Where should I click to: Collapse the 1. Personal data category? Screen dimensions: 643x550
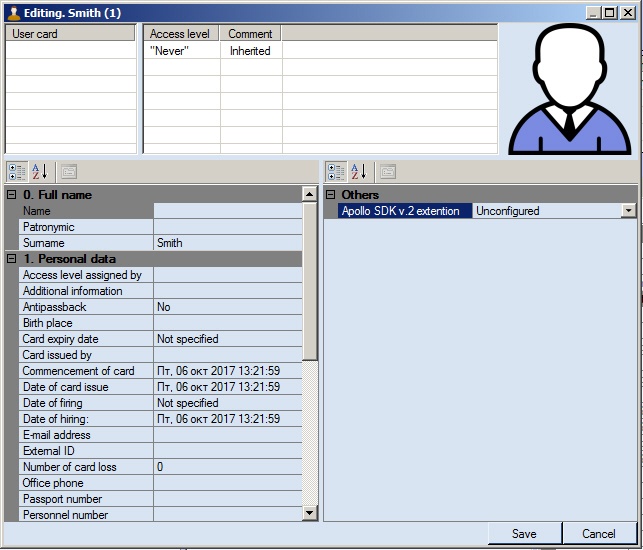(12, 259)
